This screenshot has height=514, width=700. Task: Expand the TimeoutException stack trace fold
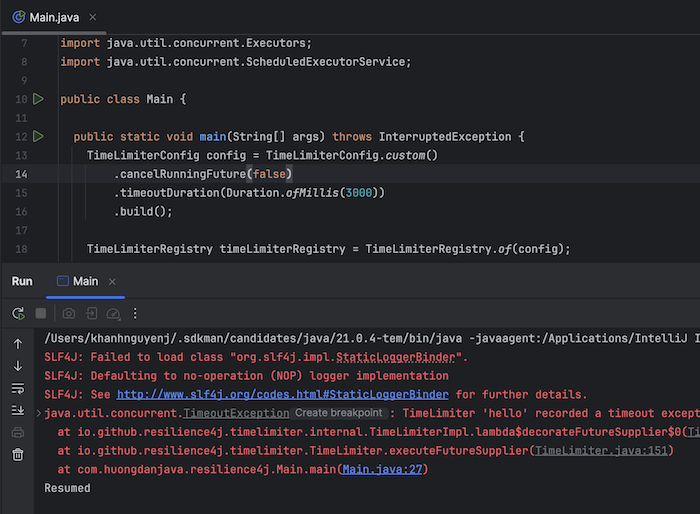tap(39, 414)
